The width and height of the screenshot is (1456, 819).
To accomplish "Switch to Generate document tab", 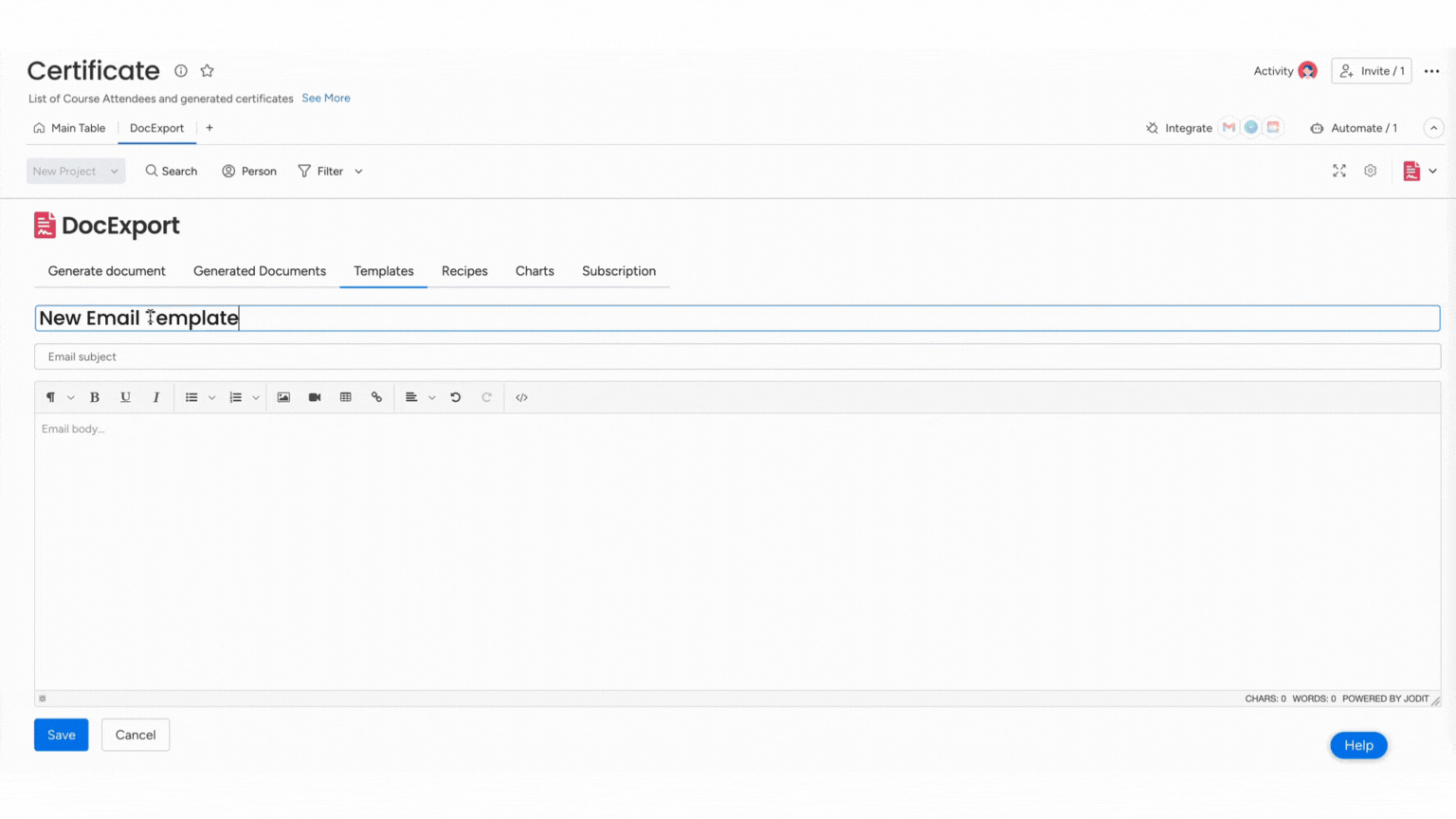I will 106,271.
